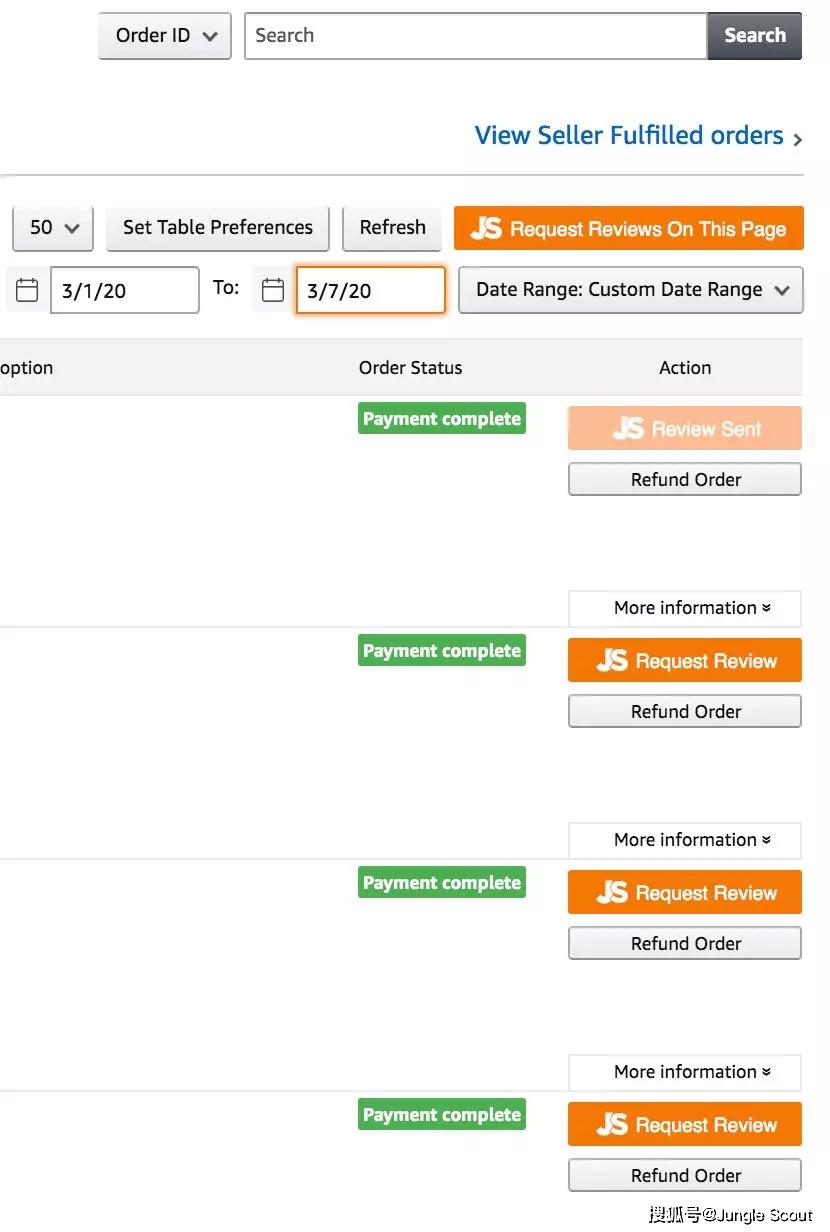Click the Refresh button
The height and width of the screenshot is (1232, 830).
393,228
